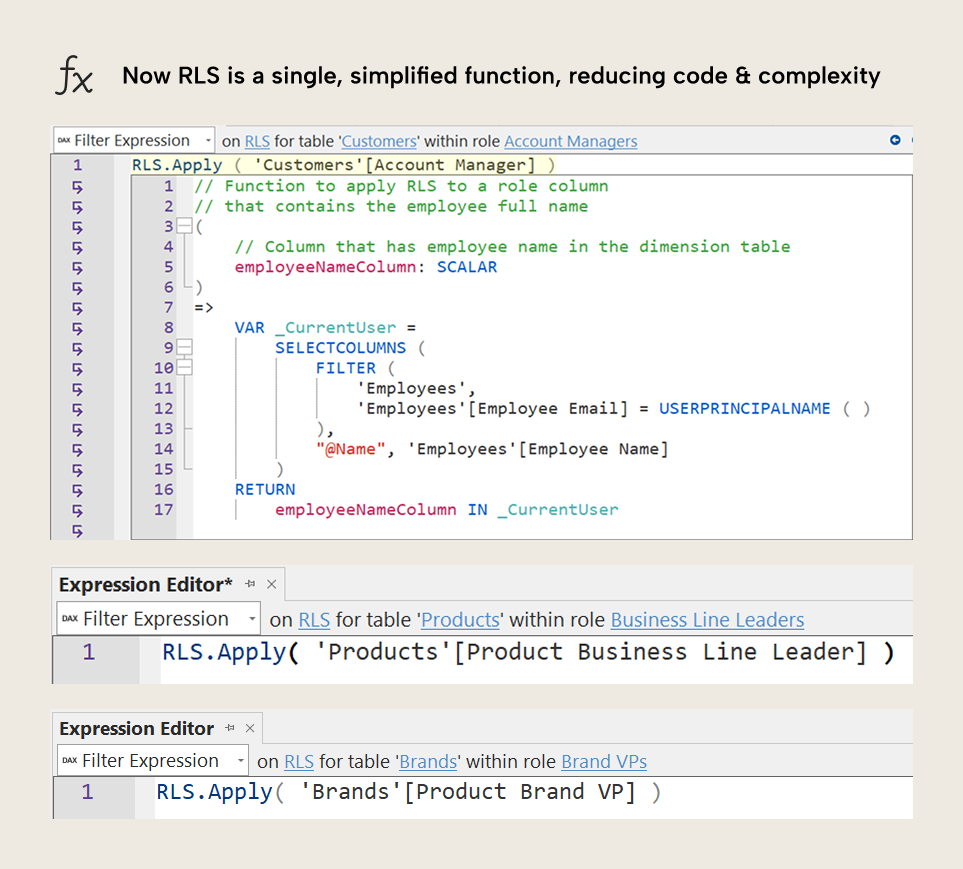Click the pin icon on second Expression Editor tab
The image size is (963, 869).
pyautogui.click(x=230, y=728)
